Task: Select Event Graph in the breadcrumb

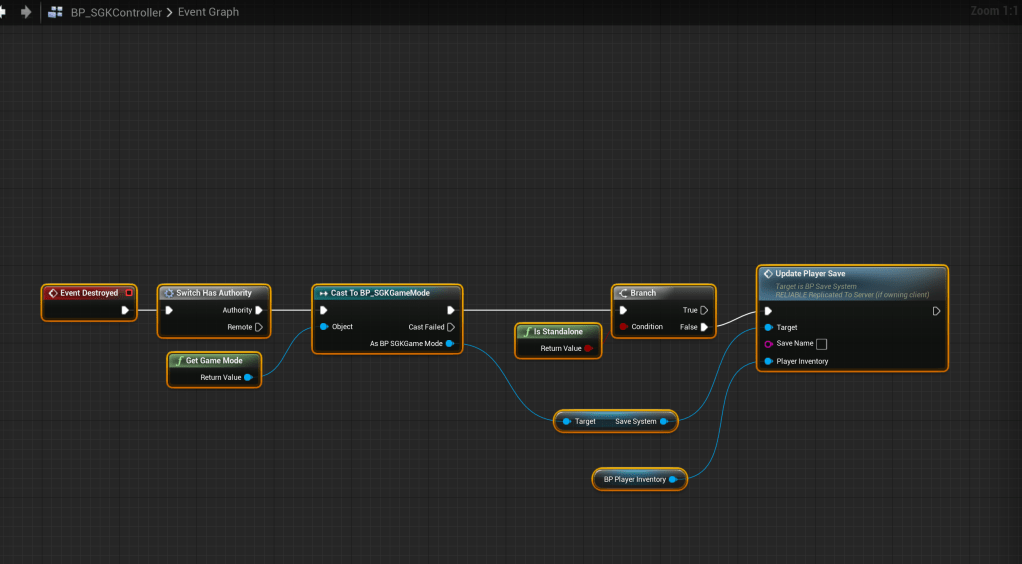Action: 208,12
